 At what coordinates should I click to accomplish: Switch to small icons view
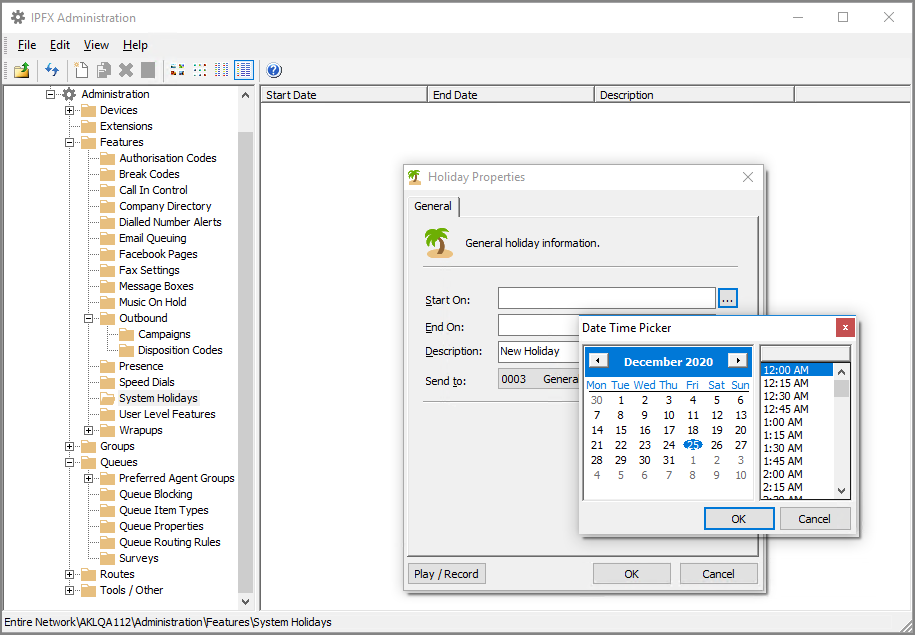tap(200, 71)
